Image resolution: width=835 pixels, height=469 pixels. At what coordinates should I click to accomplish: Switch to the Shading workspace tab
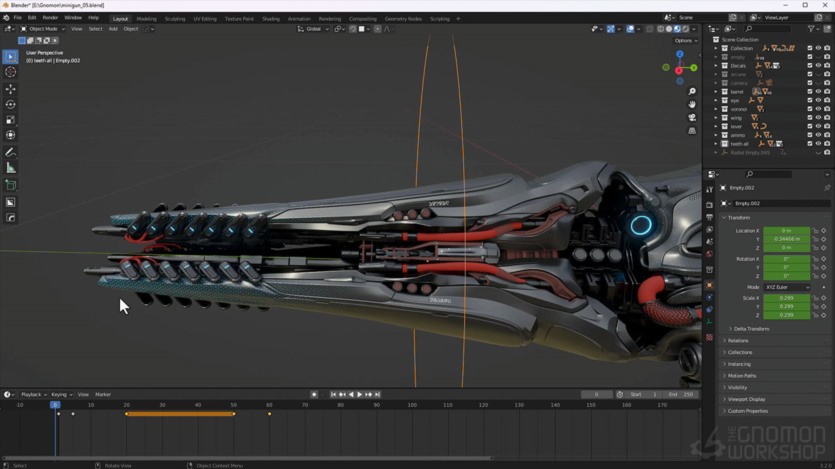pyautogui.click(x=271, y=19)
